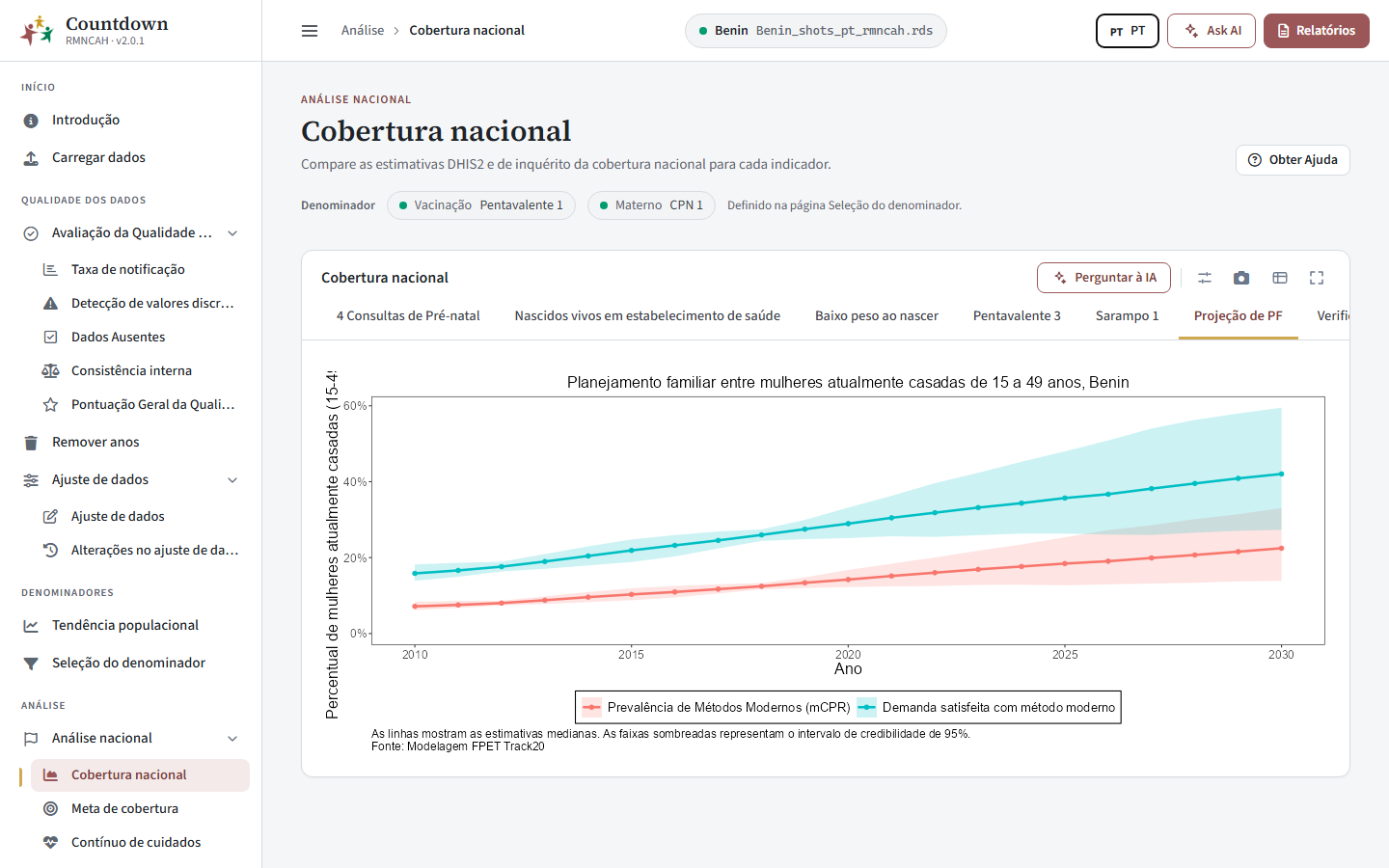
Task: Open the Pentavalente 3 tab
Action: (x=1017, y=316)
